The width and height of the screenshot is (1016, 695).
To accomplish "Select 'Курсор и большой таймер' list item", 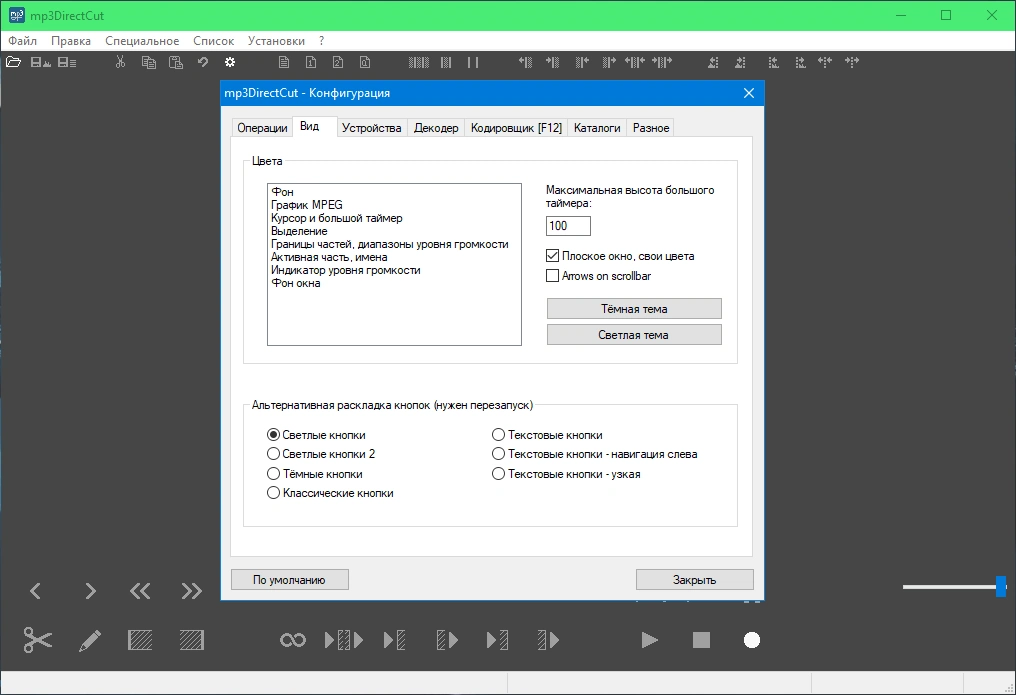I will pyautogui.click(x=394, y=218).
